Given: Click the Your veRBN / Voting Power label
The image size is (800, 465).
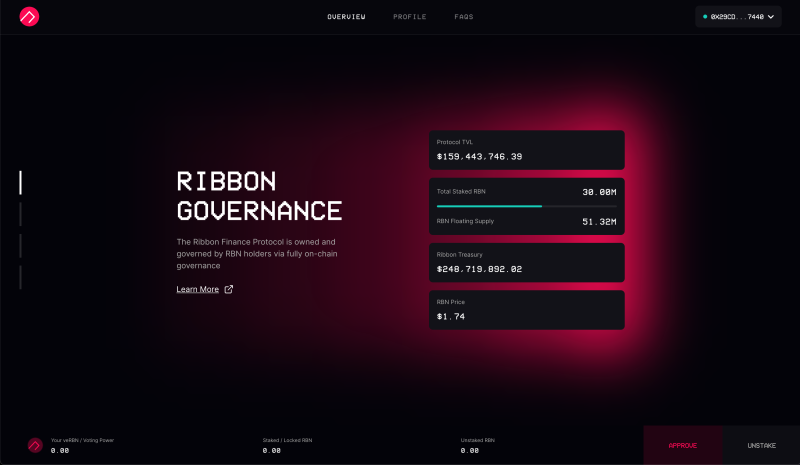Looking at the screenshot, I should tap(82, 440).
